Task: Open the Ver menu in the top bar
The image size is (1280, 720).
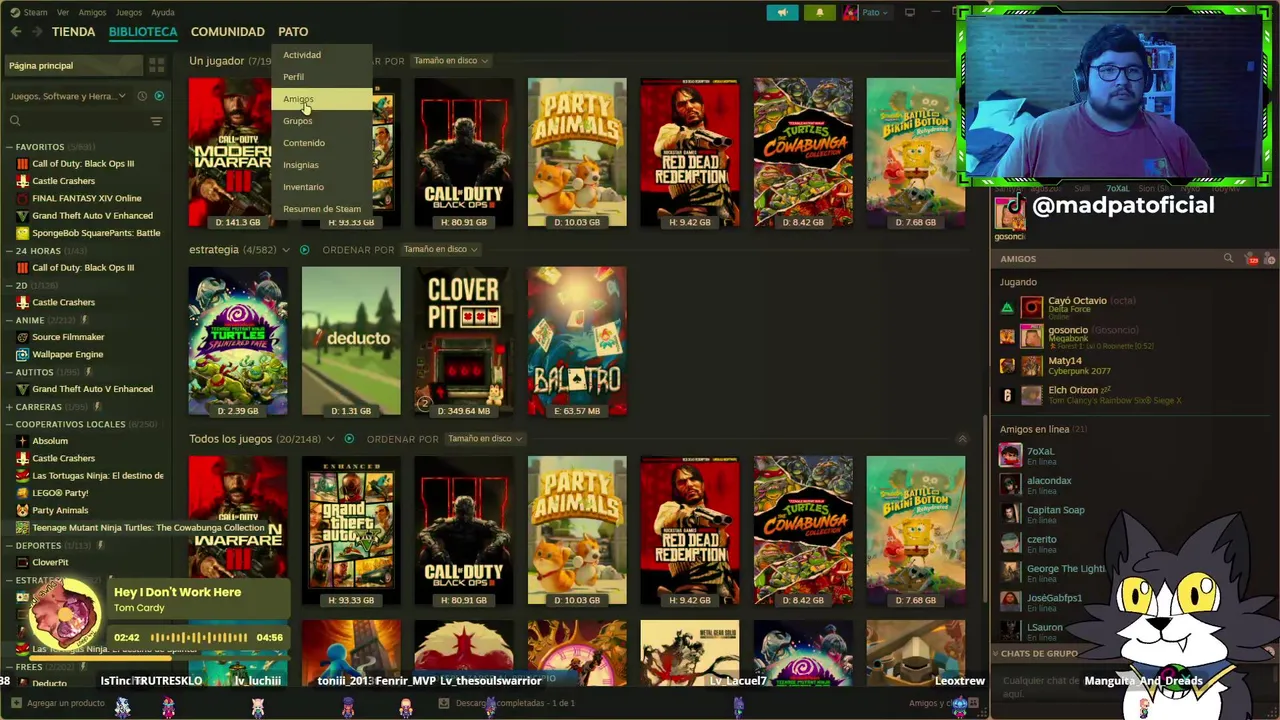Action: tap(63, 12)
